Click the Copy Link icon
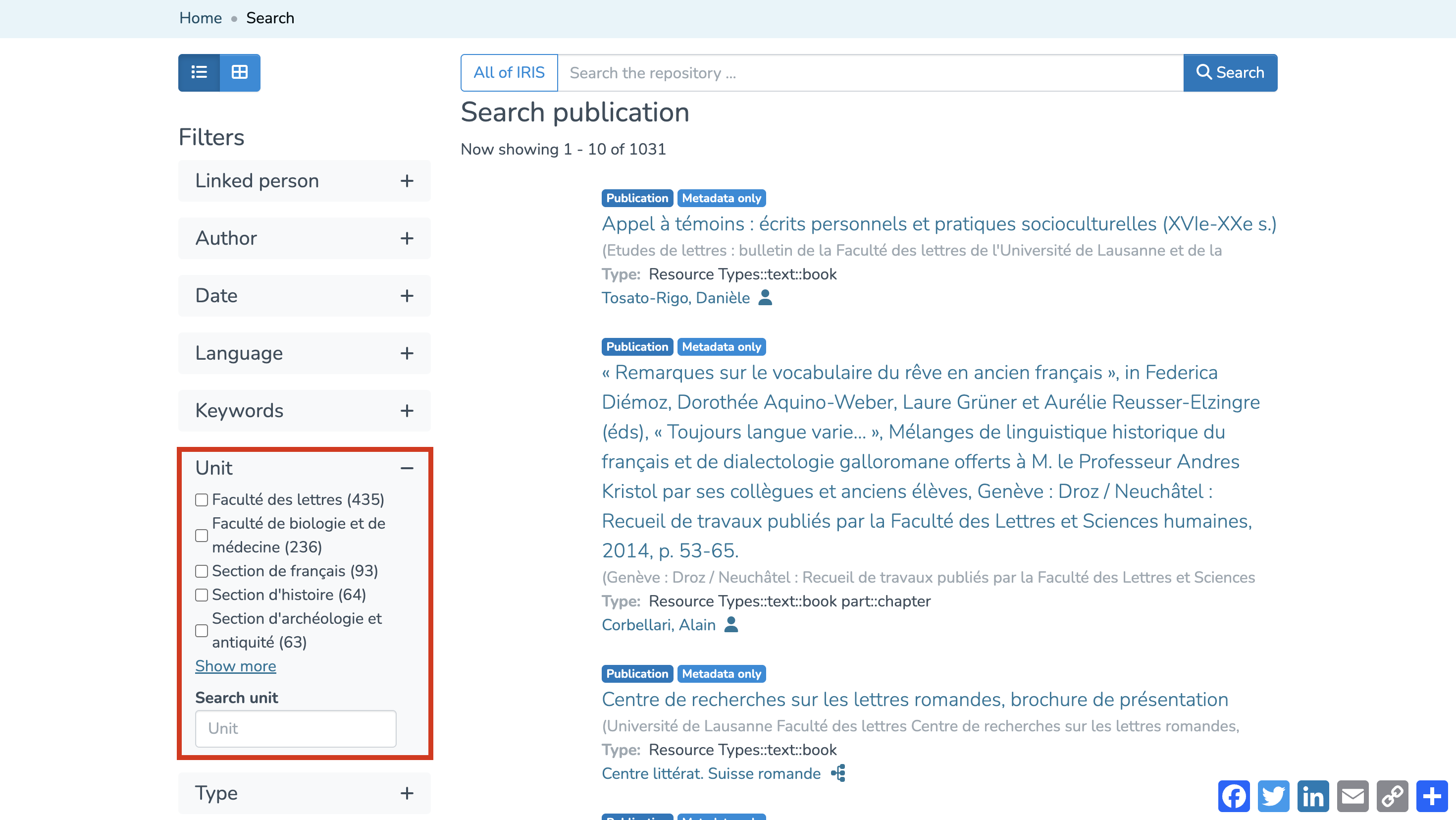Viewport: 1456px width, 820px height. point(1392,796)
